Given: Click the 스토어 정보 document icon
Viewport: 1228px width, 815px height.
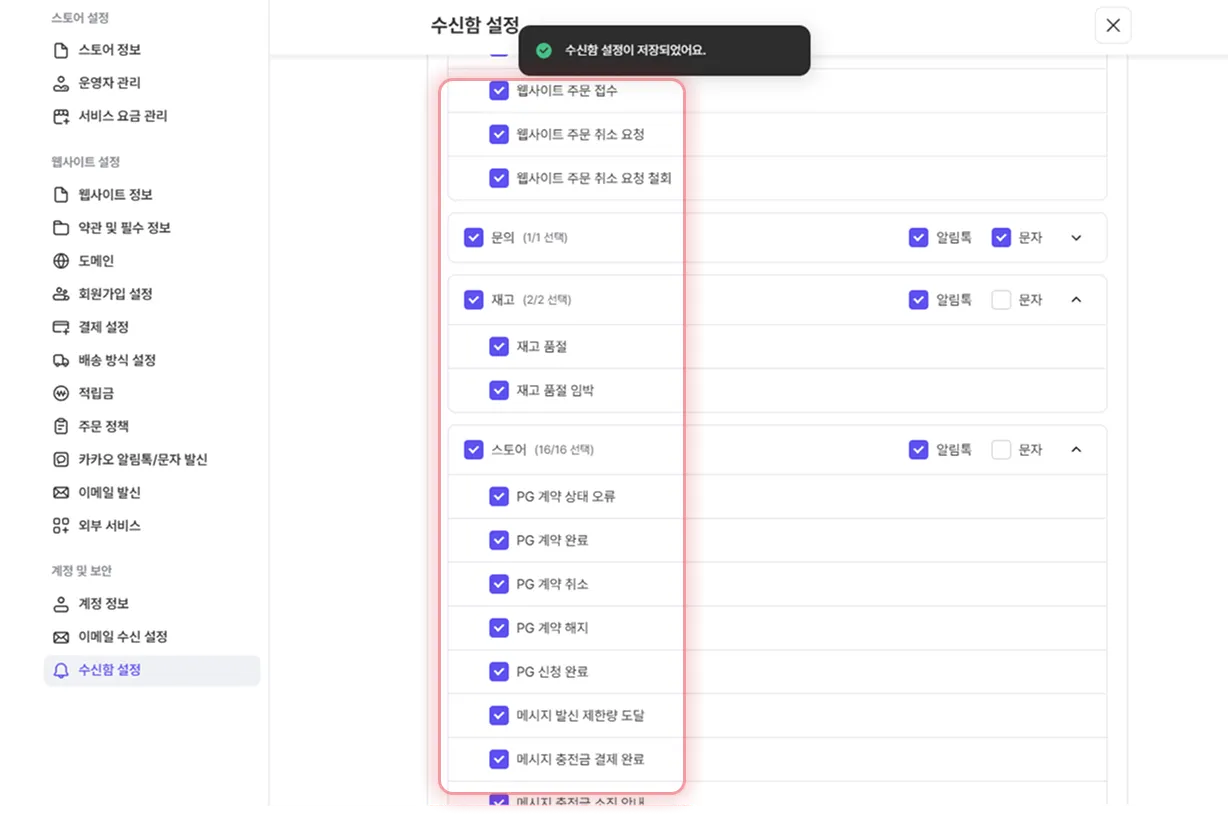Looking at the screenshot, I should (x=61, y=50).
